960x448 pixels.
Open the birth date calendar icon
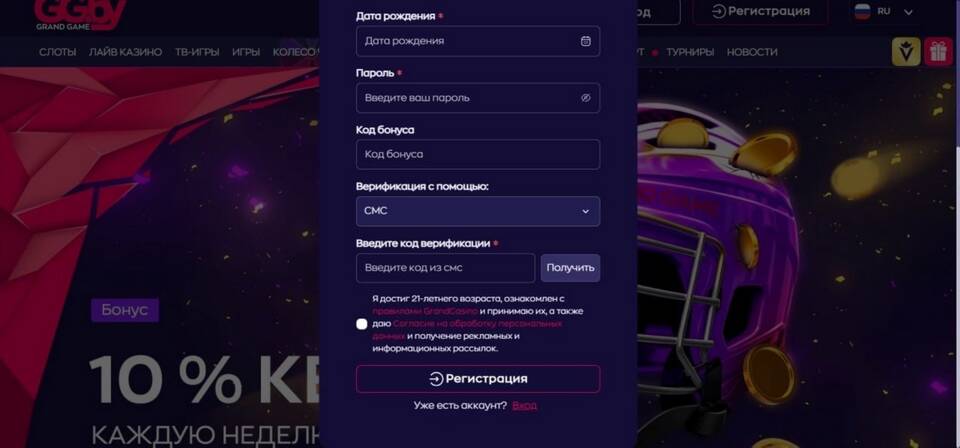tap(585, 41)
